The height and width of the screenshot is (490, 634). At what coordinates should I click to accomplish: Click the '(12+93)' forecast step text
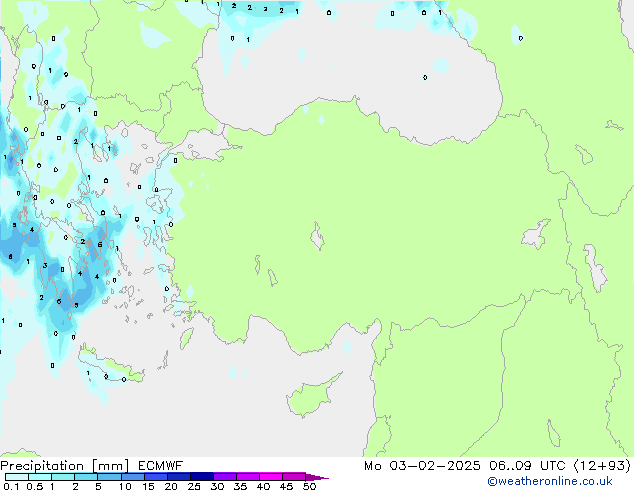[x=602, y=466]
